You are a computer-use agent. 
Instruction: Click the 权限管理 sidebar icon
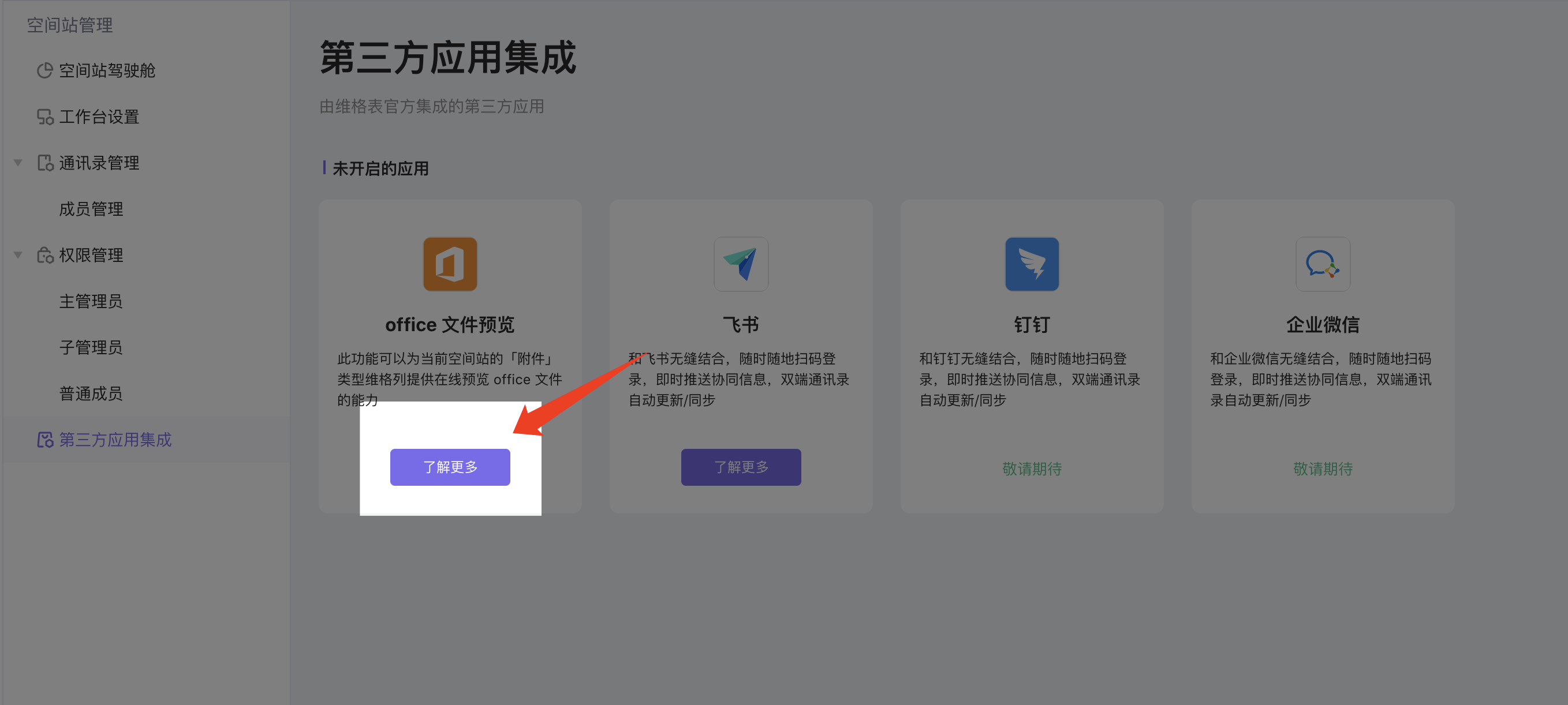click(x=44, y=256)
